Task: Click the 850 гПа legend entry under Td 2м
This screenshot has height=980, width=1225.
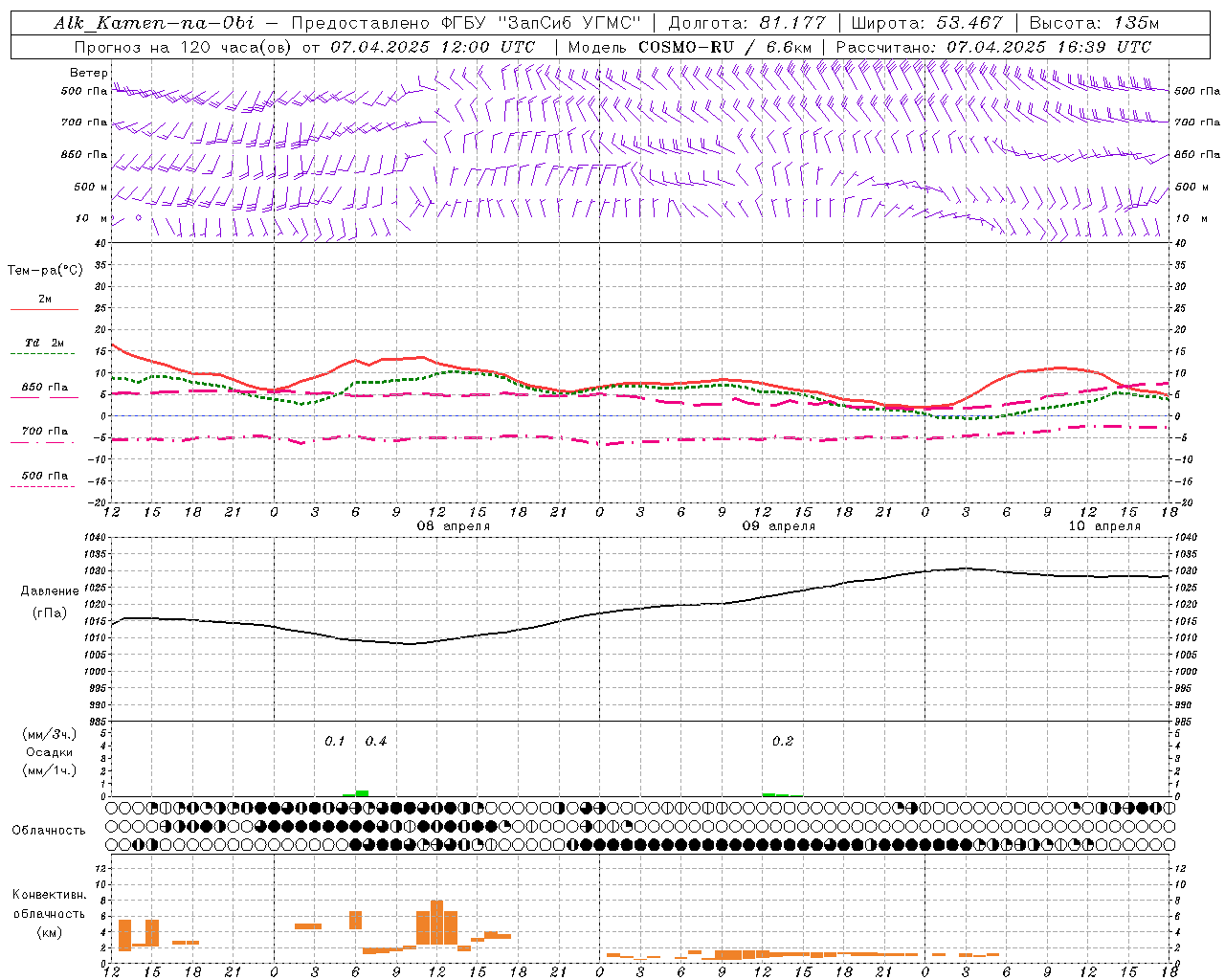Action: [45, 388]
